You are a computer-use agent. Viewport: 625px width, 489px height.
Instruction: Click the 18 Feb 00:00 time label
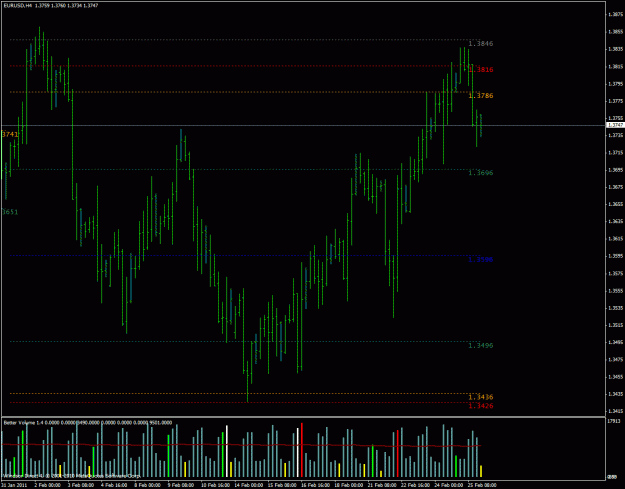pyautogui.click(x=349, y=485)
